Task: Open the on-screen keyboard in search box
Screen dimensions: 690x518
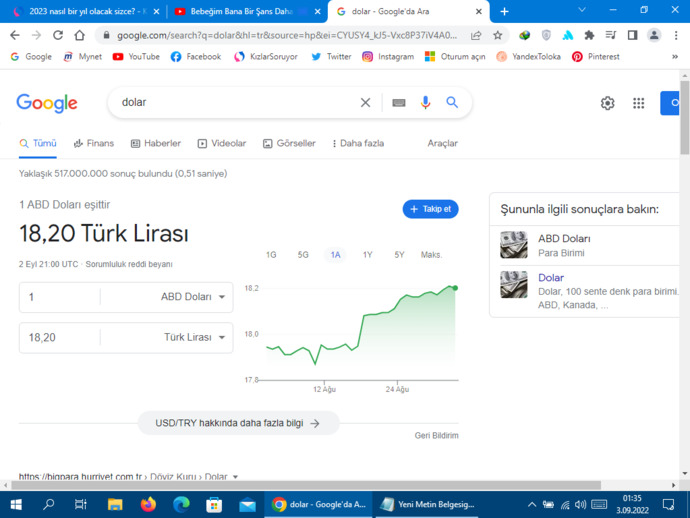Action: coord(399,103)
